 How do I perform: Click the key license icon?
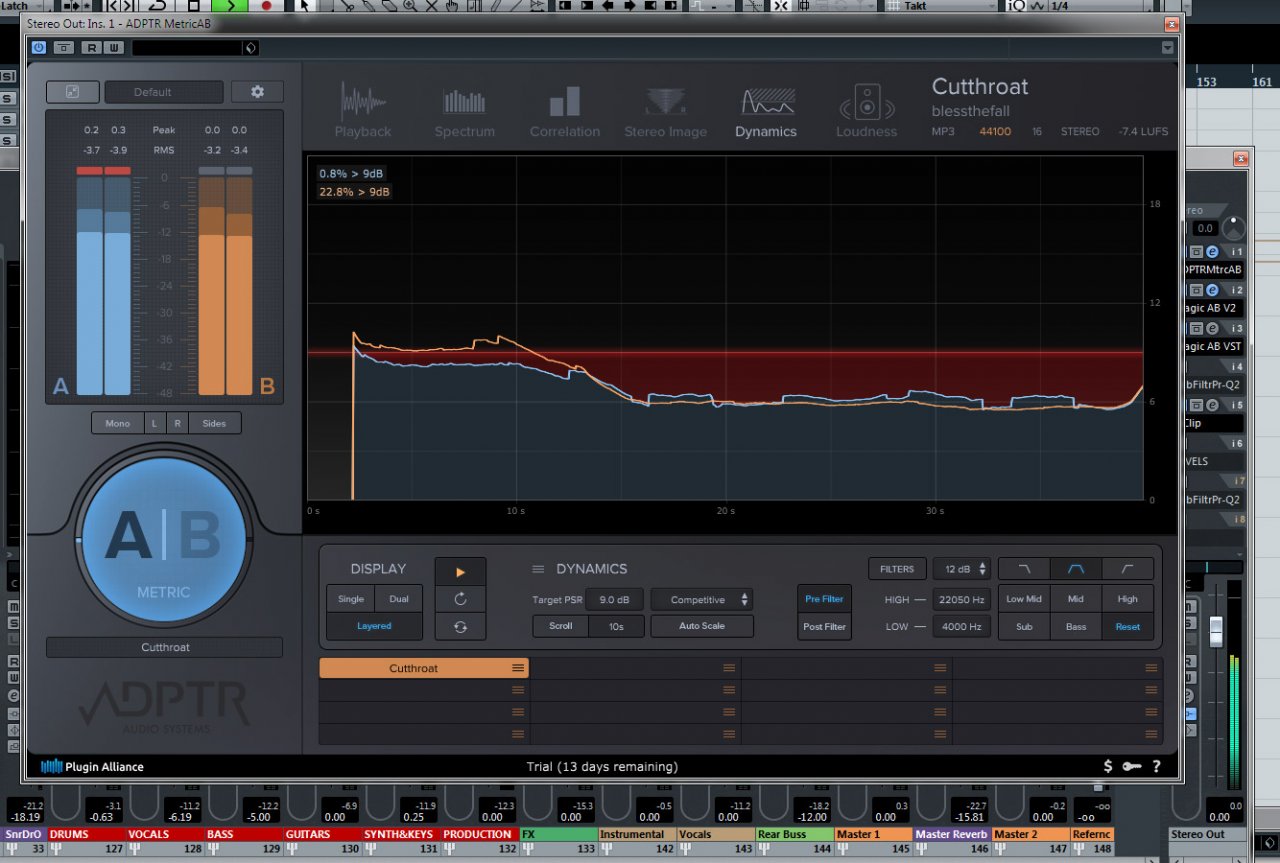[x=1132, y=766]
